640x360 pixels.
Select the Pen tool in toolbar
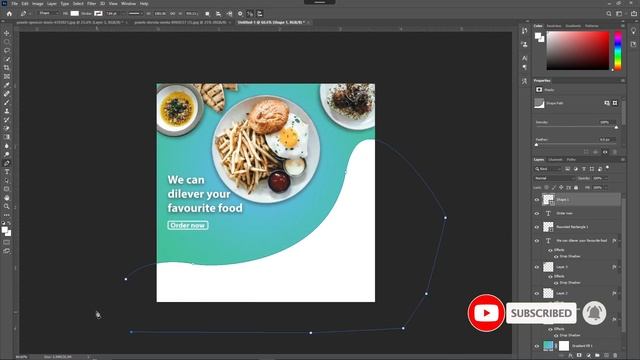coord(7,163)
